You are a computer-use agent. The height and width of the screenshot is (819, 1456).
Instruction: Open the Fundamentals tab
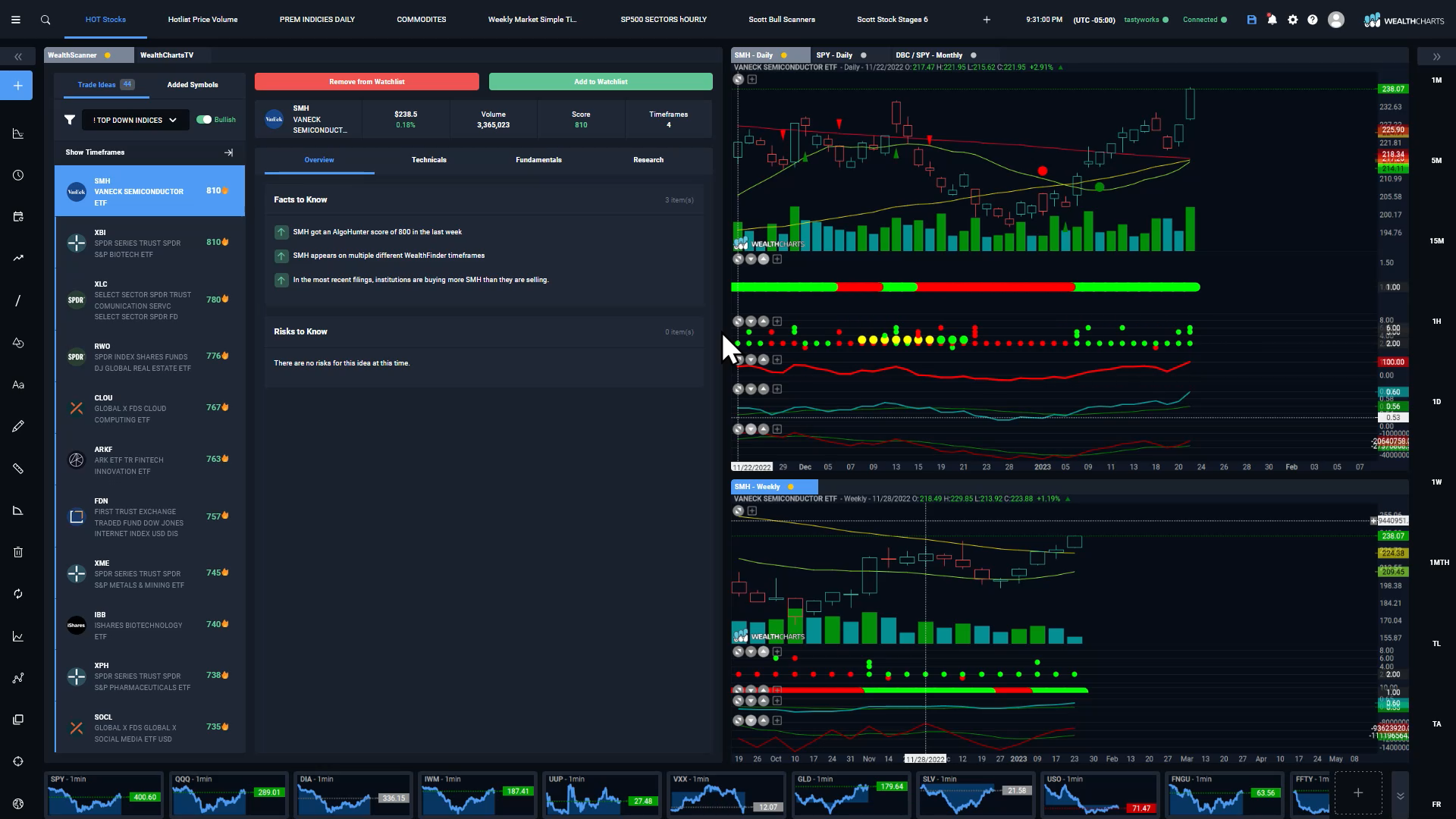[x=538, y=160]
